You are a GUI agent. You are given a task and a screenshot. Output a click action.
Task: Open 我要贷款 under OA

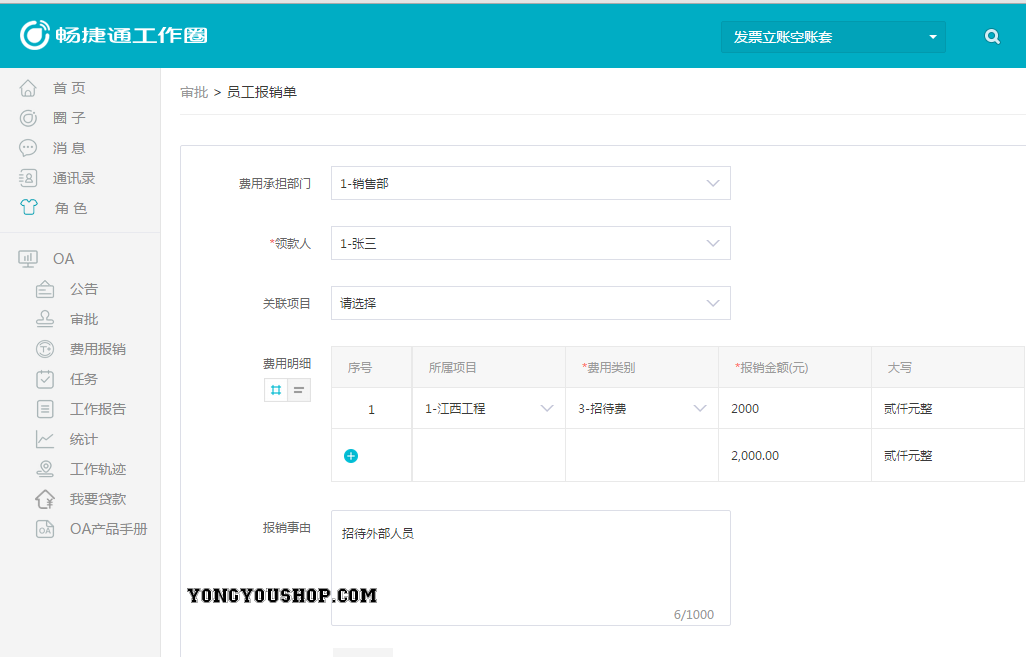pyautogui.click(x=97, y=499)
